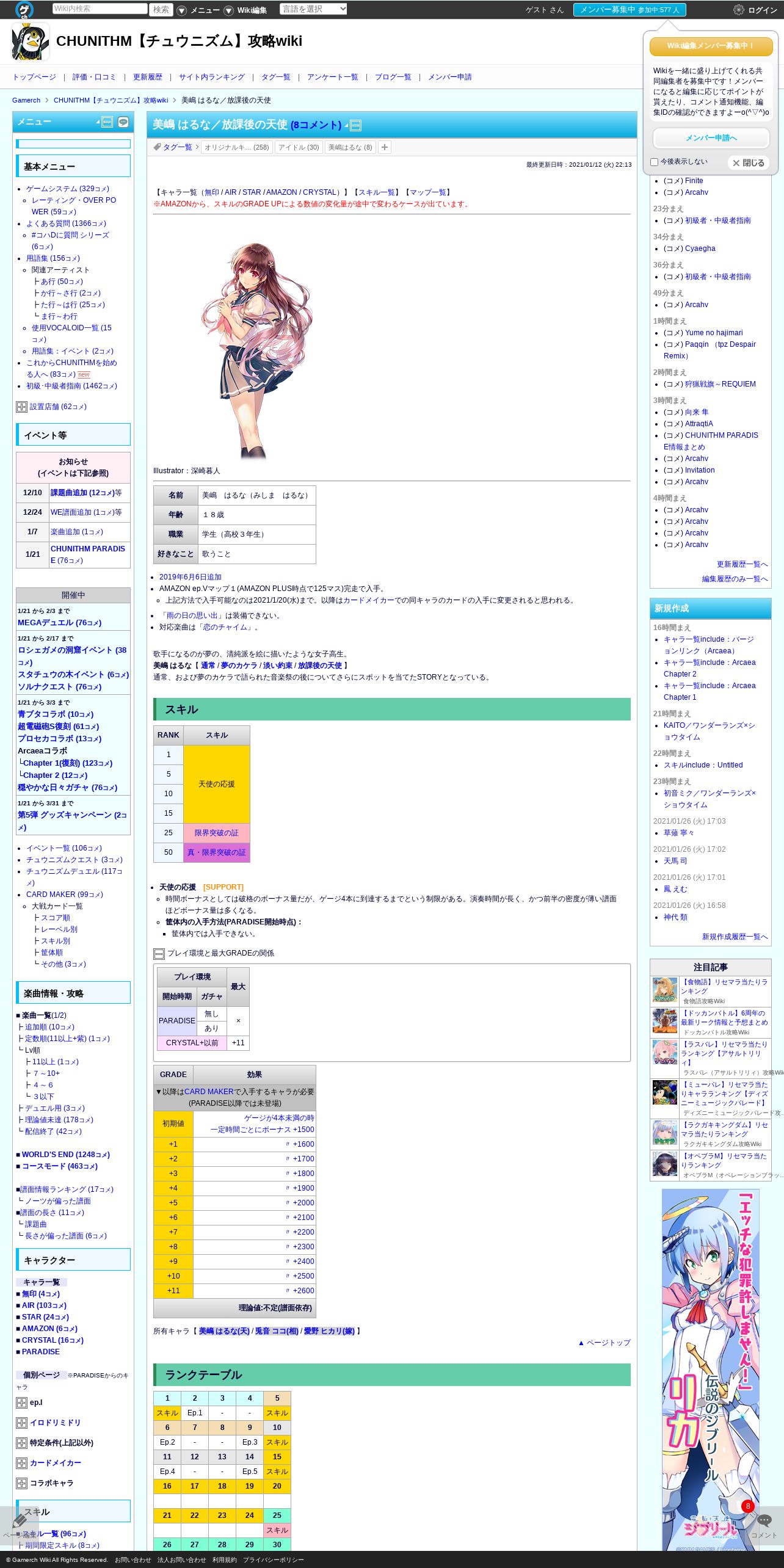The width and height of the screenshot is (784, 1568).
Task: Click プライバシーポリシー in footer
Action: [x=273, y=1559]
